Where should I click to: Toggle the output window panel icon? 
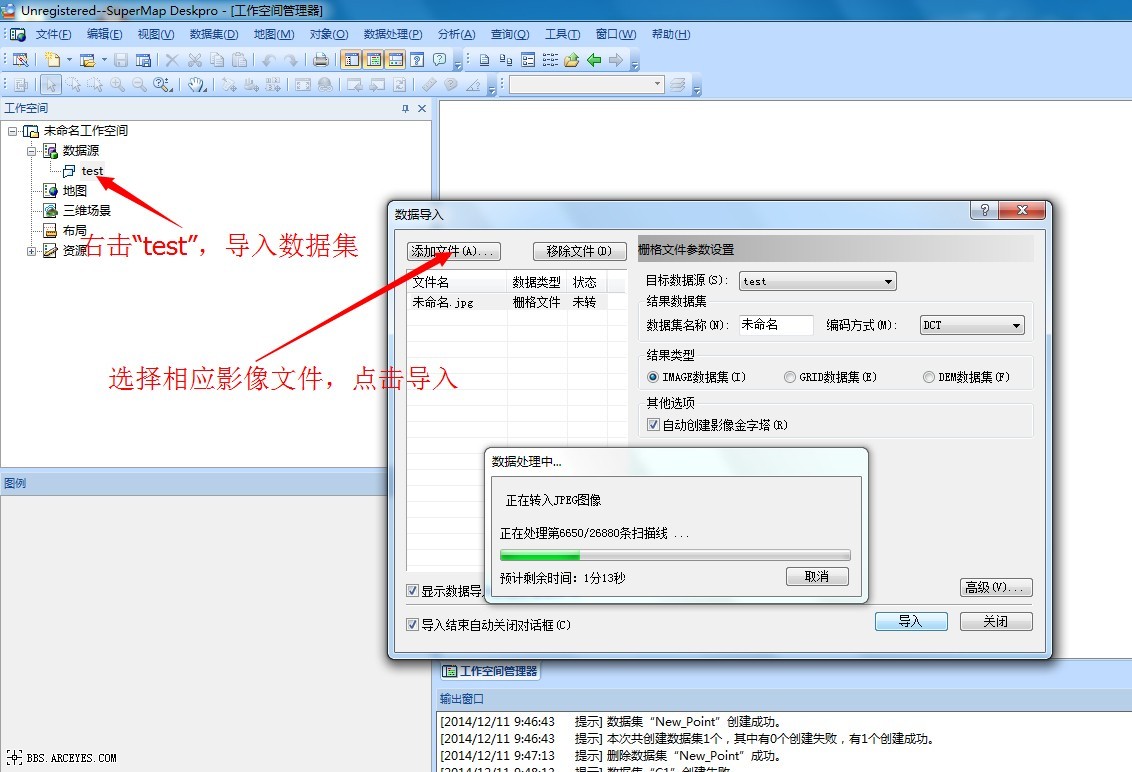[396, 60]
